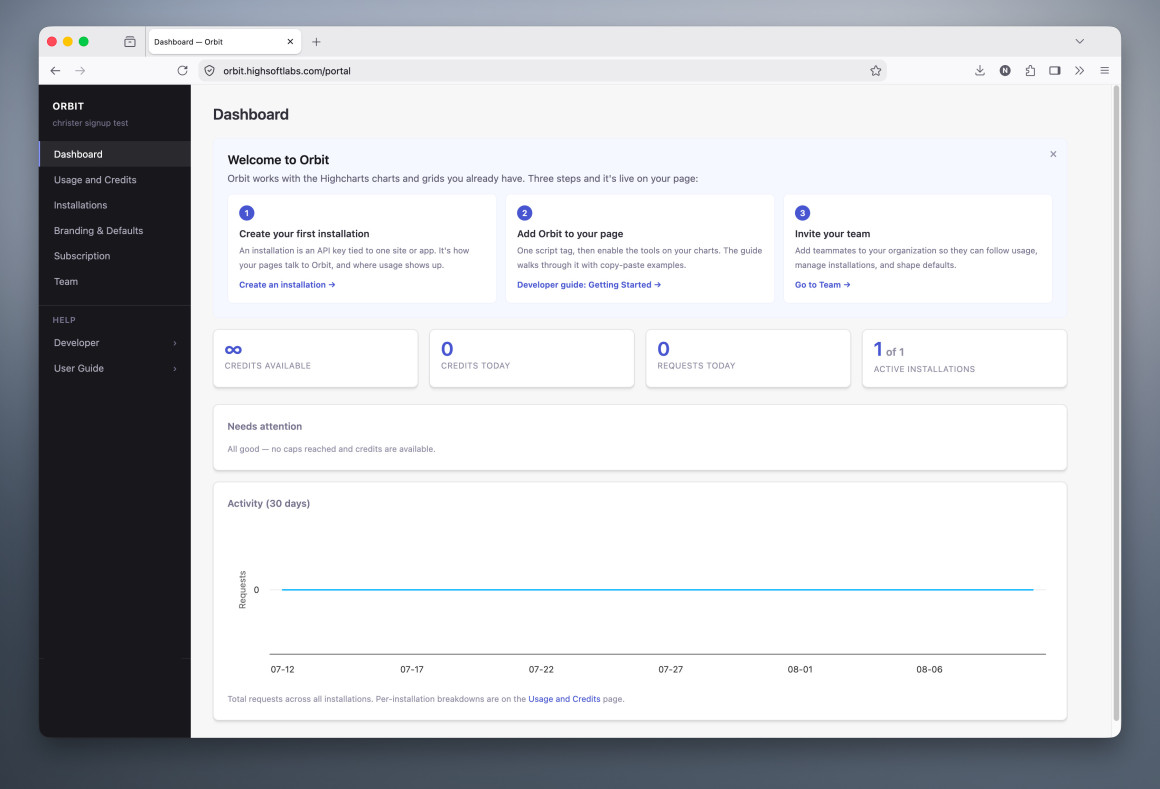Open Team in the sidebar
This screenshot has width=1160, height=789.
tap(115, 282)
